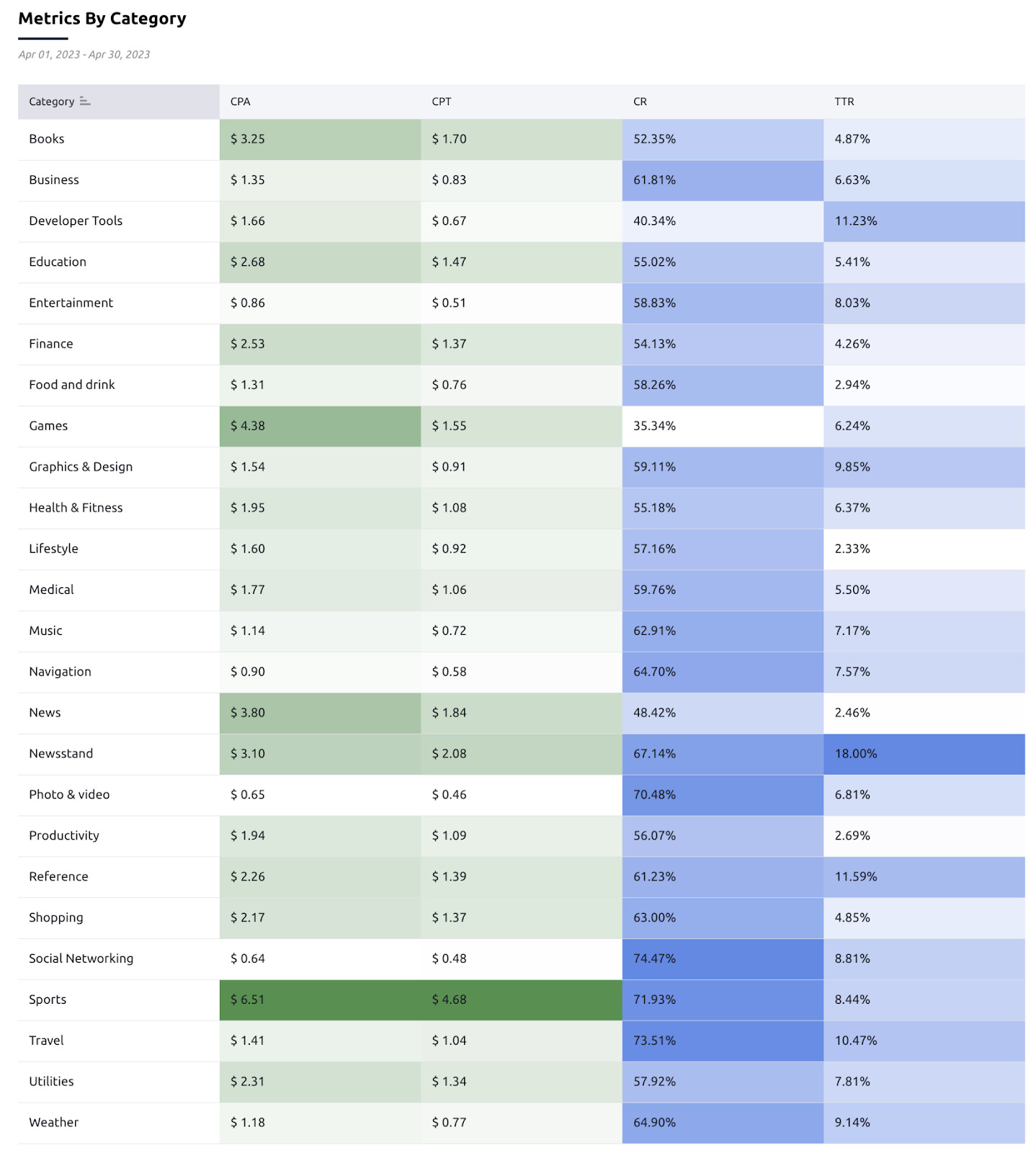
Task: Click the Travel CR cell 73.51%
Action: [x=655, y=1041]
